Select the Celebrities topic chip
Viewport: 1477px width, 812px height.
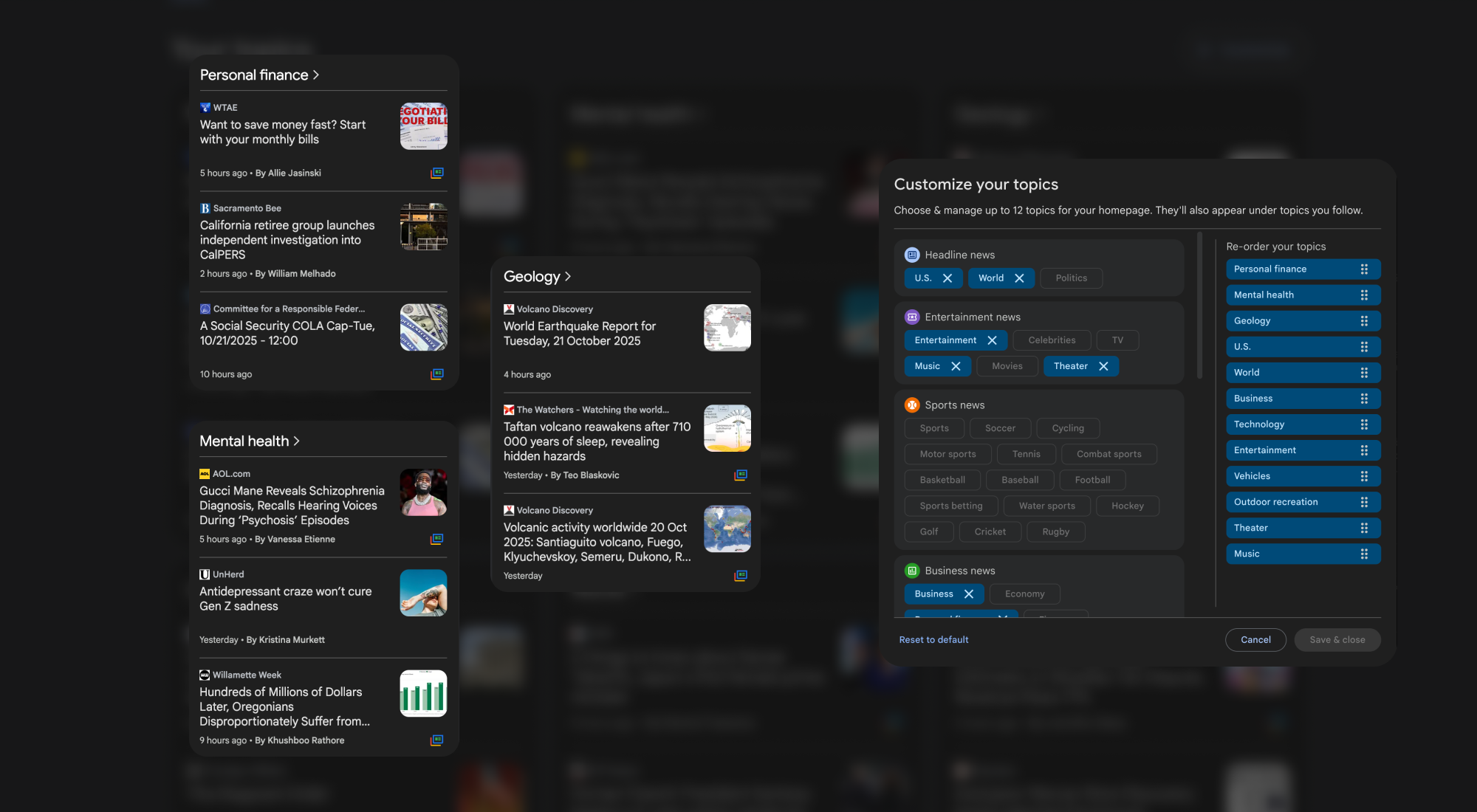(x=1052, y=340)
